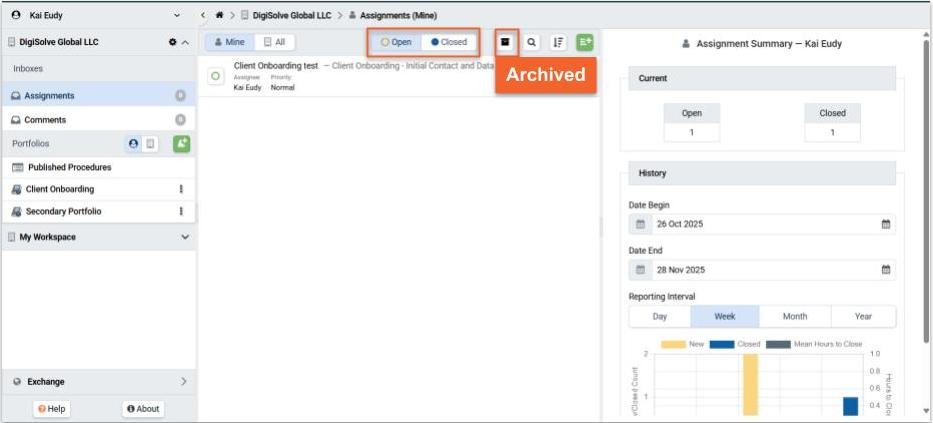Set reporting interval to Week
Image resolution: width=933 pixels, height=423 pixels.
click(x=725, y=317)
